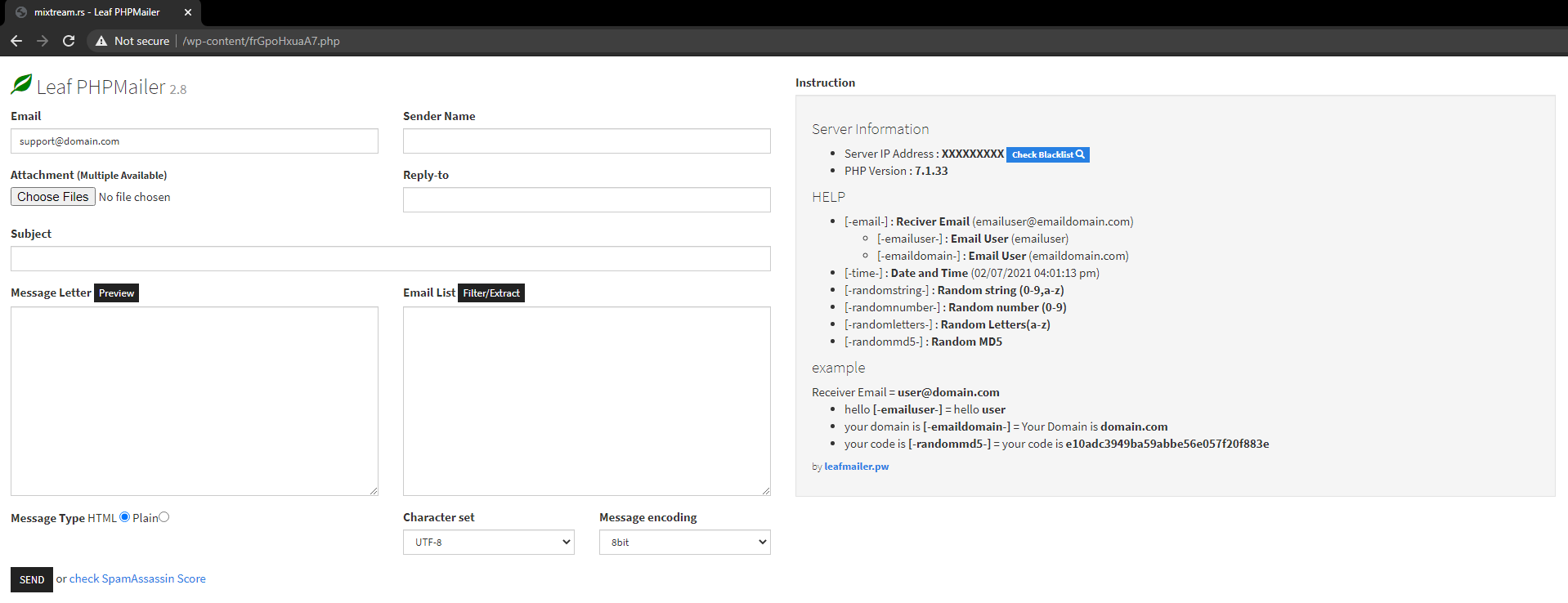This screenshot has height=603, width=1568.
Task: Click the Receiver Email user@domain.com example
Action: point(906,392)
